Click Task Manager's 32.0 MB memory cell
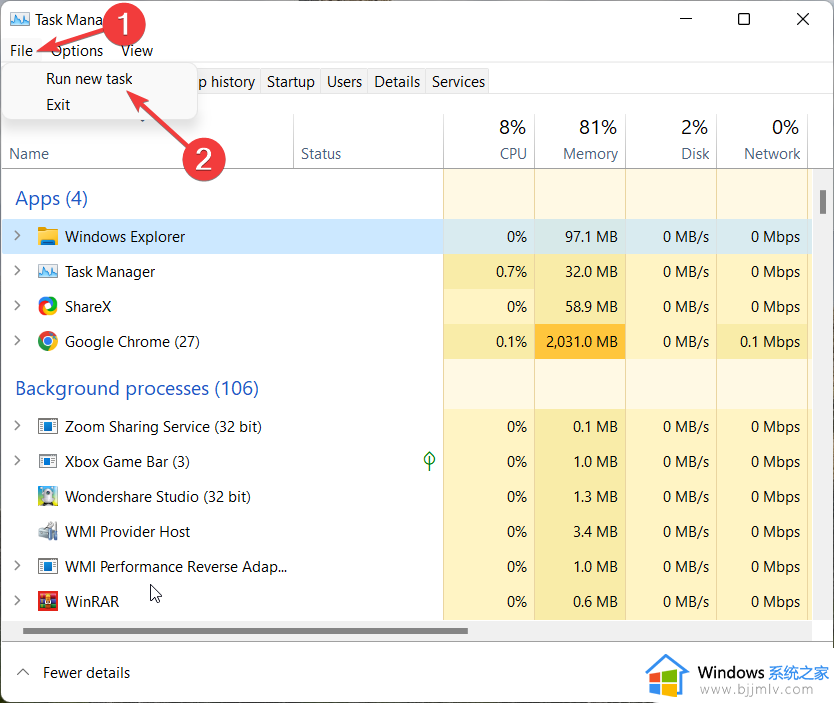 [580, 272]
